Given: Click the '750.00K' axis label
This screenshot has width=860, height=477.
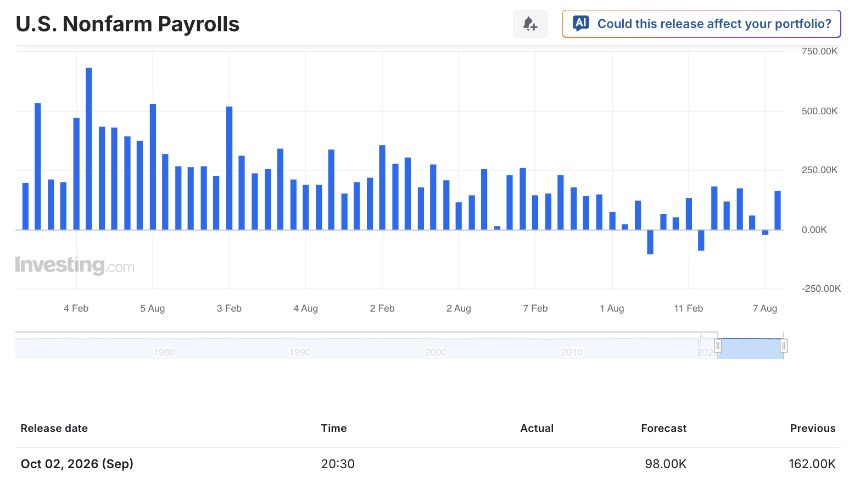Looking at the screenshot, I should pos(819,51).
